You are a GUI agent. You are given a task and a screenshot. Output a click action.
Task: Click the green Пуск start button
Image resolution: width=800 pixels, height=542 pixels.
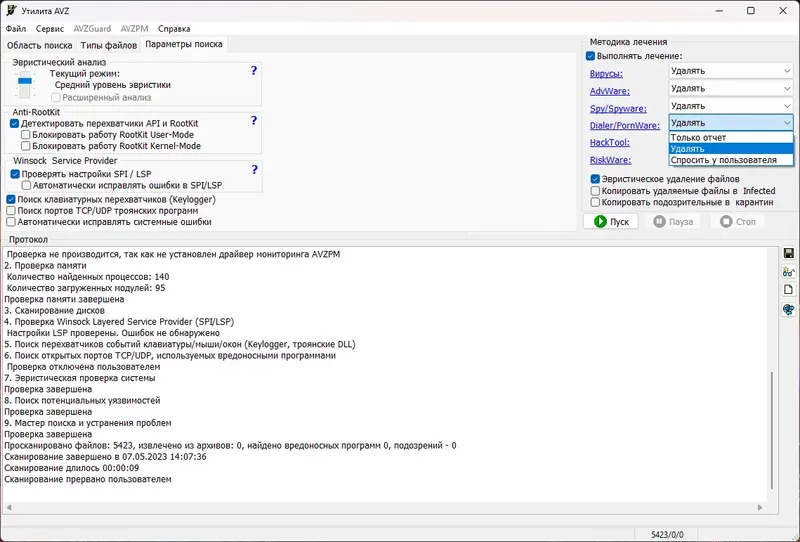pyautogui.click(x=611, y=221)
